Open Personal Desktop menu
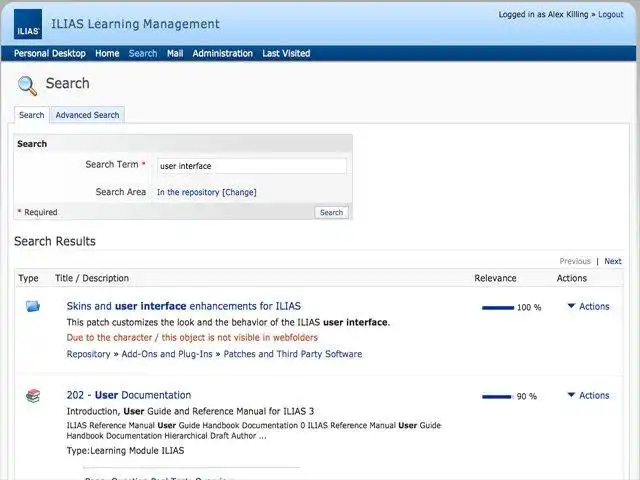 [50, 53]
